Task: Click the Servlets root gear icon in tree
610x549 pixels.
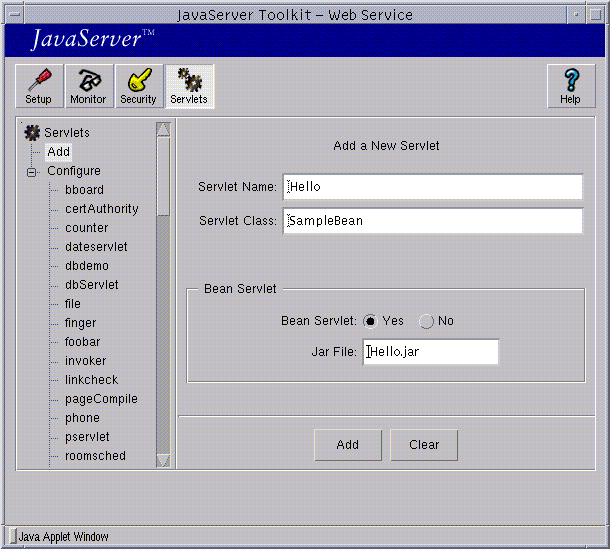Action: click(x=32, y=133)
